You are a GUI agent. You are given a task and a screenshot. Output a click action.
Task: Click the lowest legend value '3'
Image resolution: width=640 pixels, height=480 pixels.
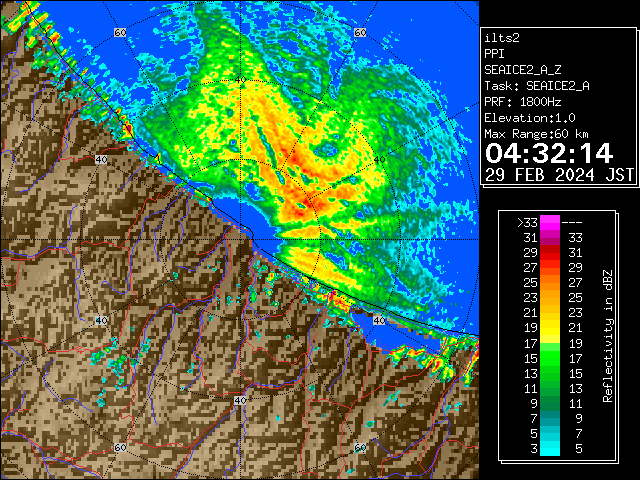coord(534,449)
